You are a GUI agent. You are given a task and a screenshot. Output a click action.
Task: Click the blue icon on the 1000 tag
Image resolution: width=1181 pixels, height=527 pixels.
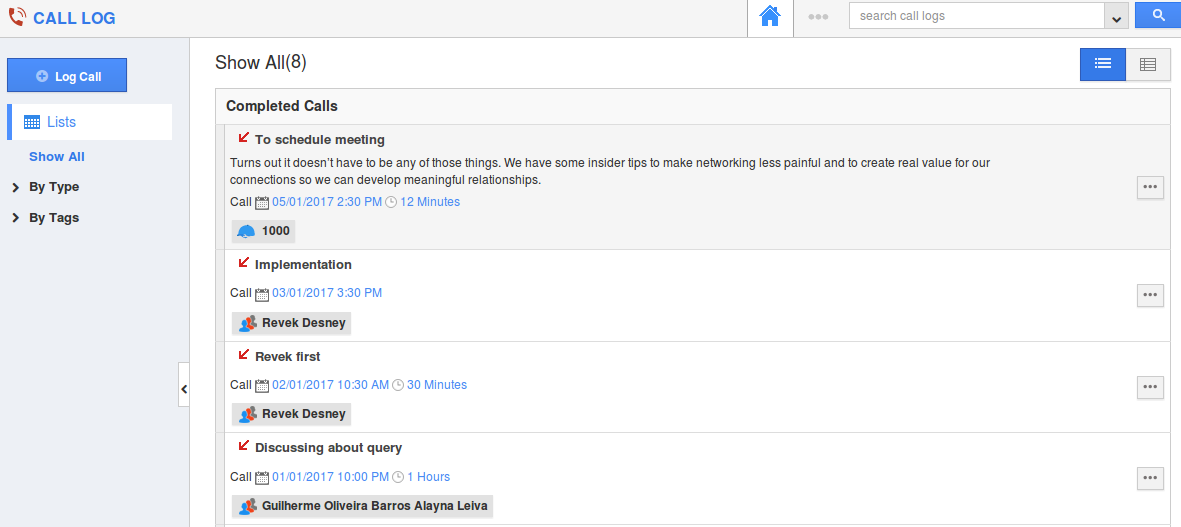(247, 231)
